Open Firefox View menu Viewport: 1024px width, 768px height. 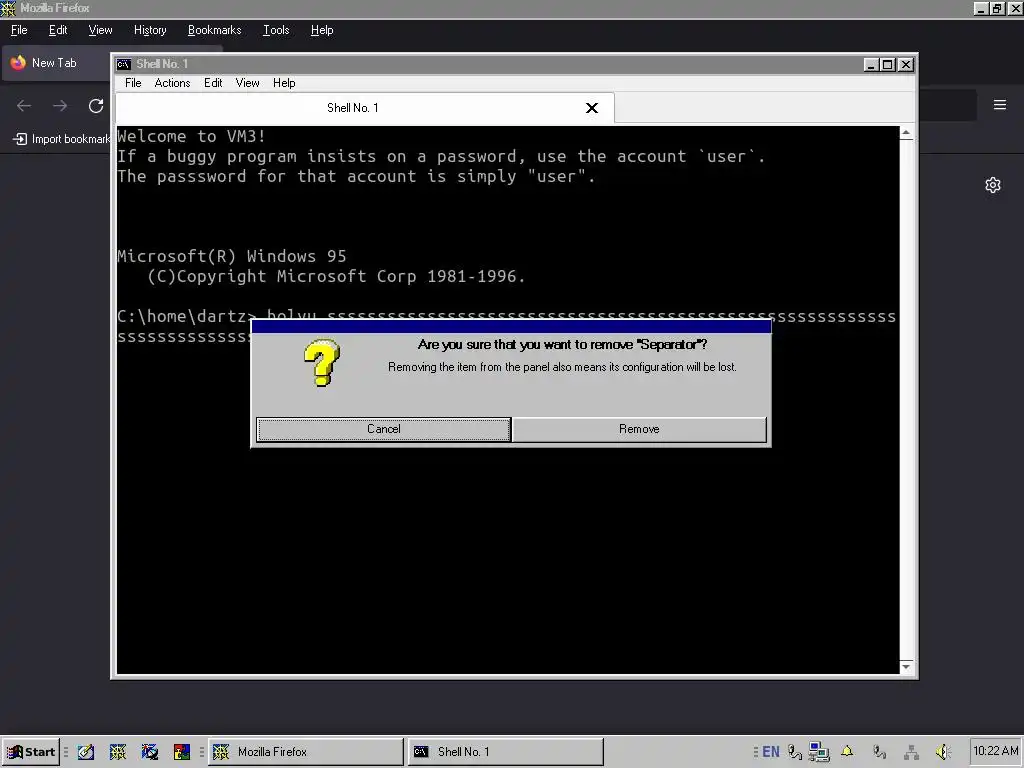click(x=100, y=30)
